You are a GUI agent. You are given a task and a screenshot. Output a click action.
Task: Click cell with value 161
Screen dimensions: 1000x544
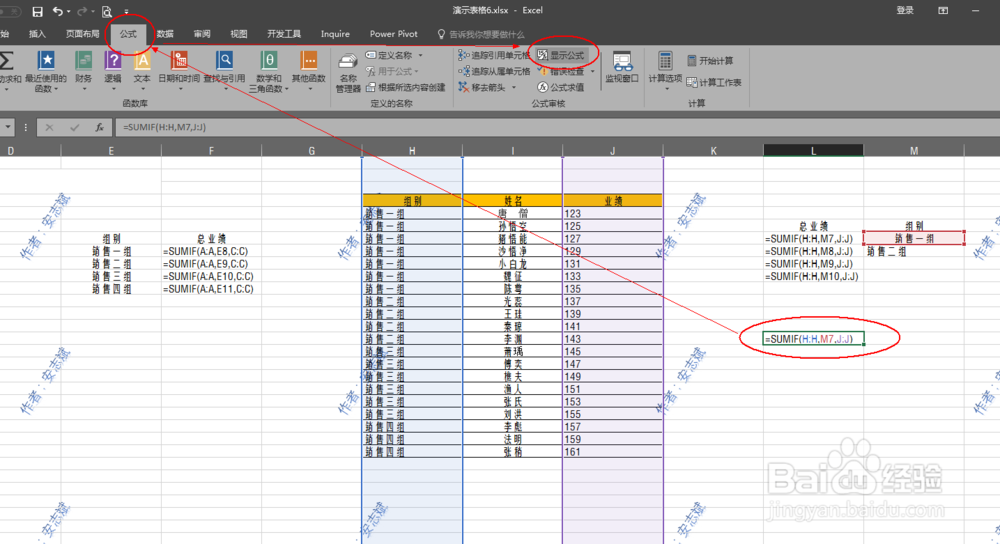(612, 452)
